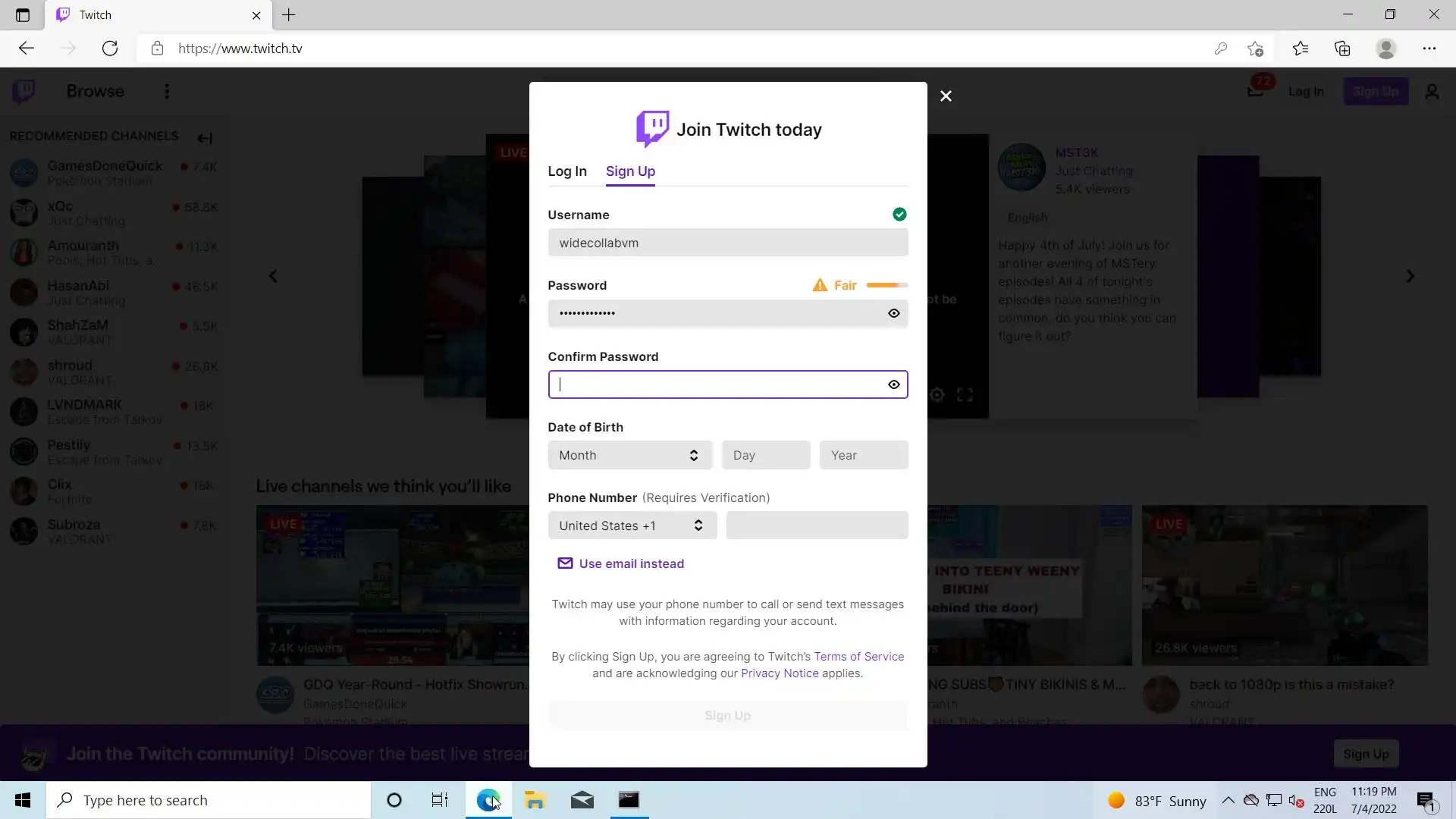The width and height of the screenshot is (1456, 819).
Task: Open the Terms of Service link
Action: [x=858, y=657]
